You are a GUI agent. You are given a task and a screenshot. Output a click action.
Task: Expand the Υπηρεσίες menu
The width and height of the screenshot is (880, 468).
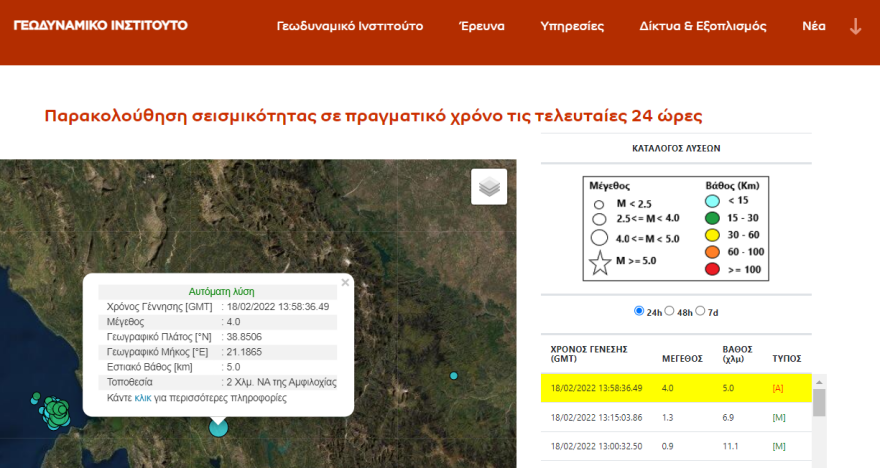click(572, 26)
